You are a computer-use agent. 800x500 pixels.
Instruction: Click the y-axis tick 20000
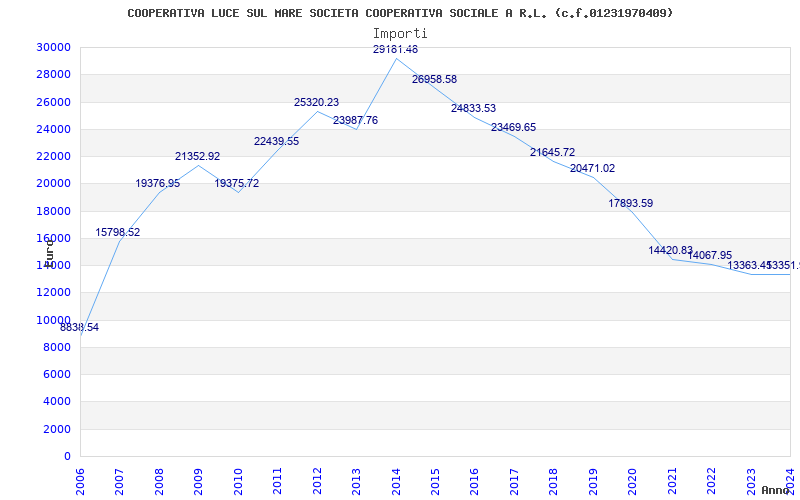click(53, 184)
